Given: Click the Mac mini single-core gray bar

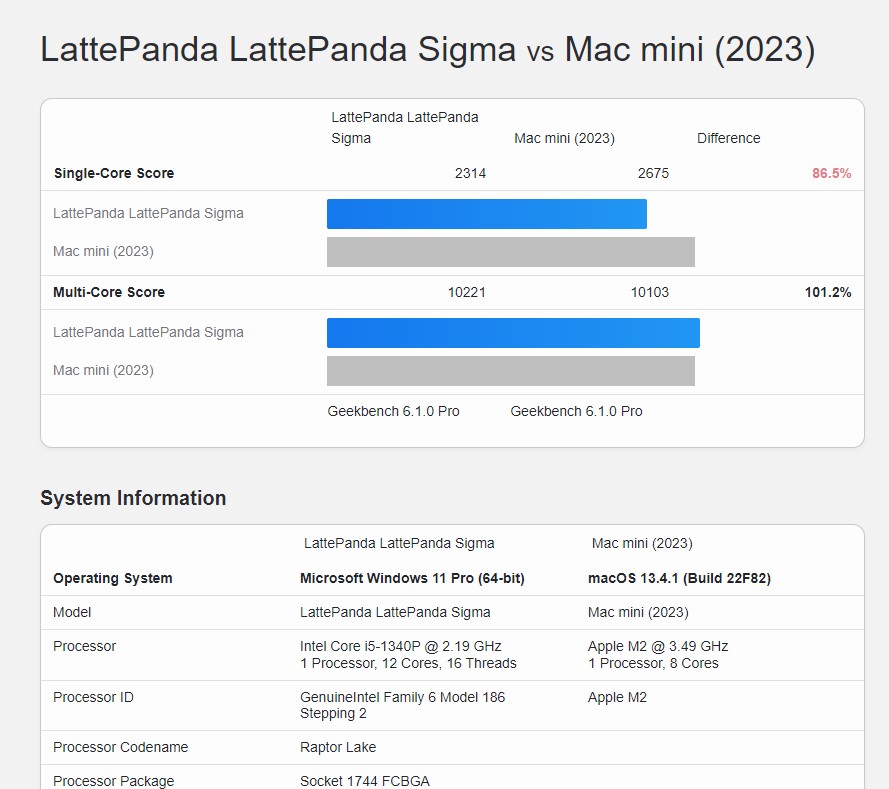Looking at the screenshot, I should [510, 252].
